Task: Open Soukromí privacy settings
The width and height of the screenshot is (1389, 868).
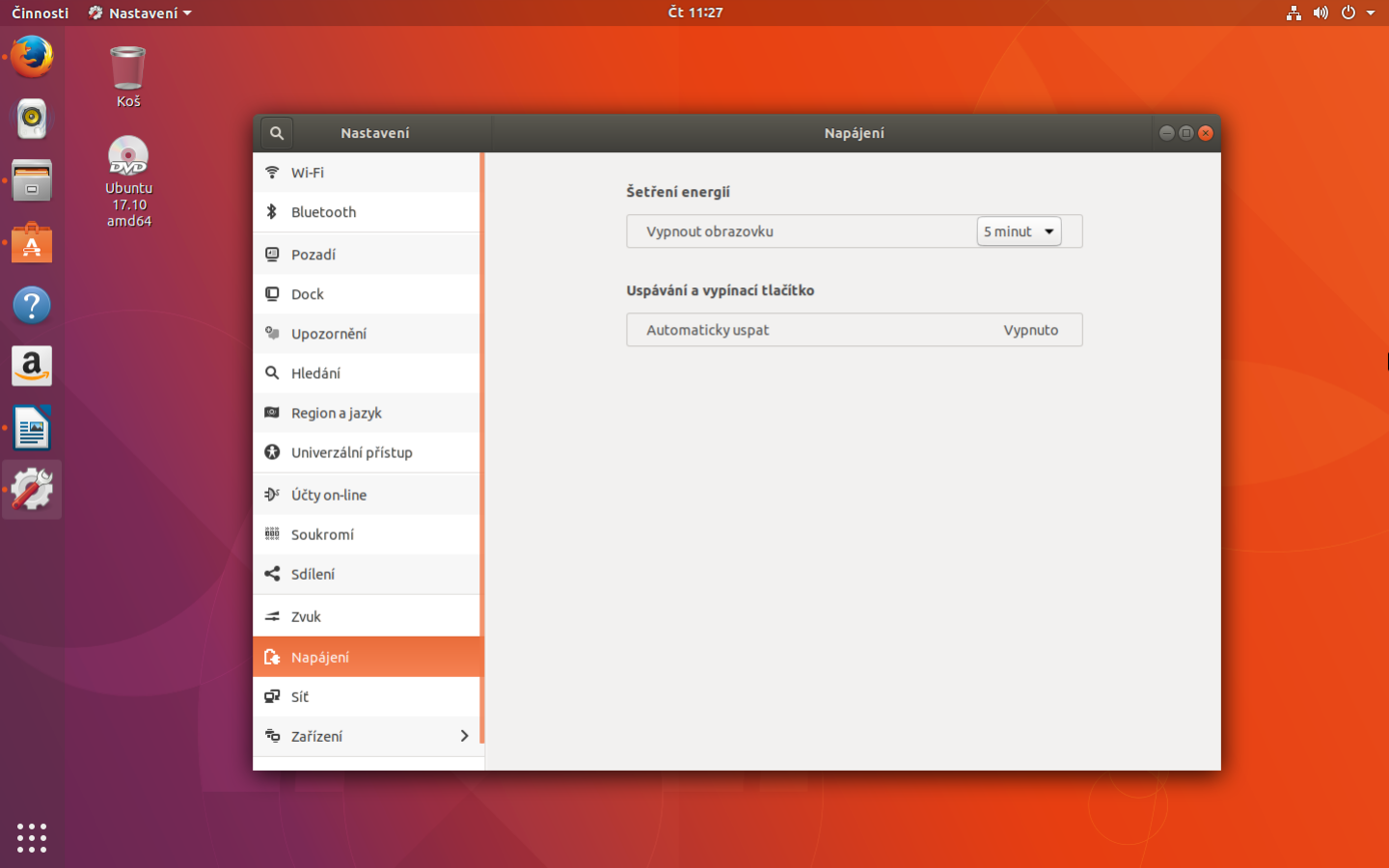Action: click(x=323, y=534)
